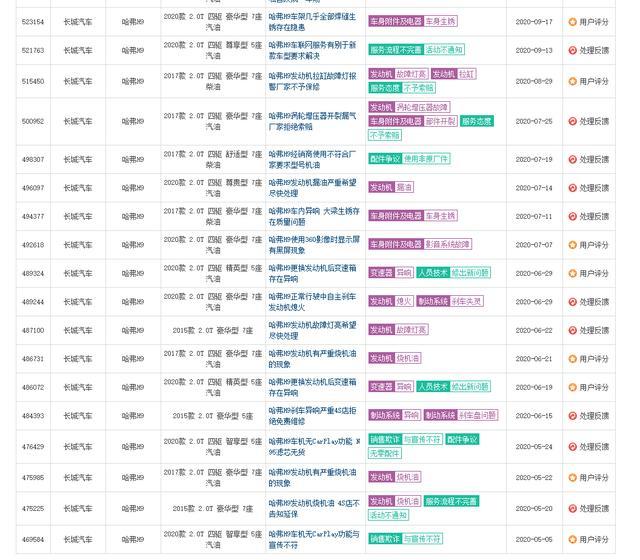Click the 处理反馈 icon in row 476429
Image resolution: width=640 pixels, height=560 pixels.
click(573, 447)
